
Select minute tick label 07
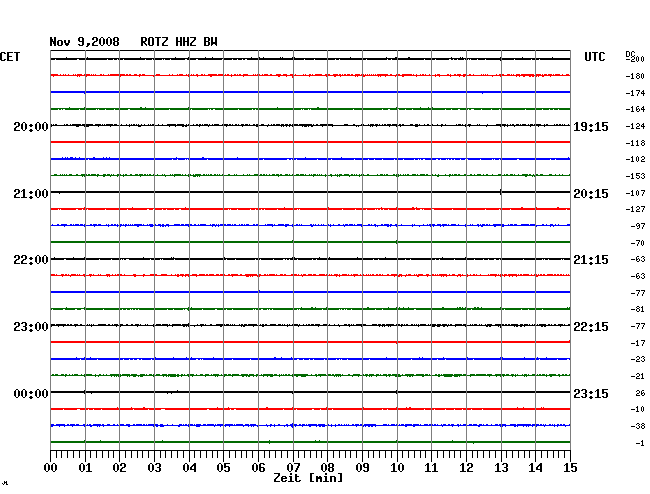293,467
